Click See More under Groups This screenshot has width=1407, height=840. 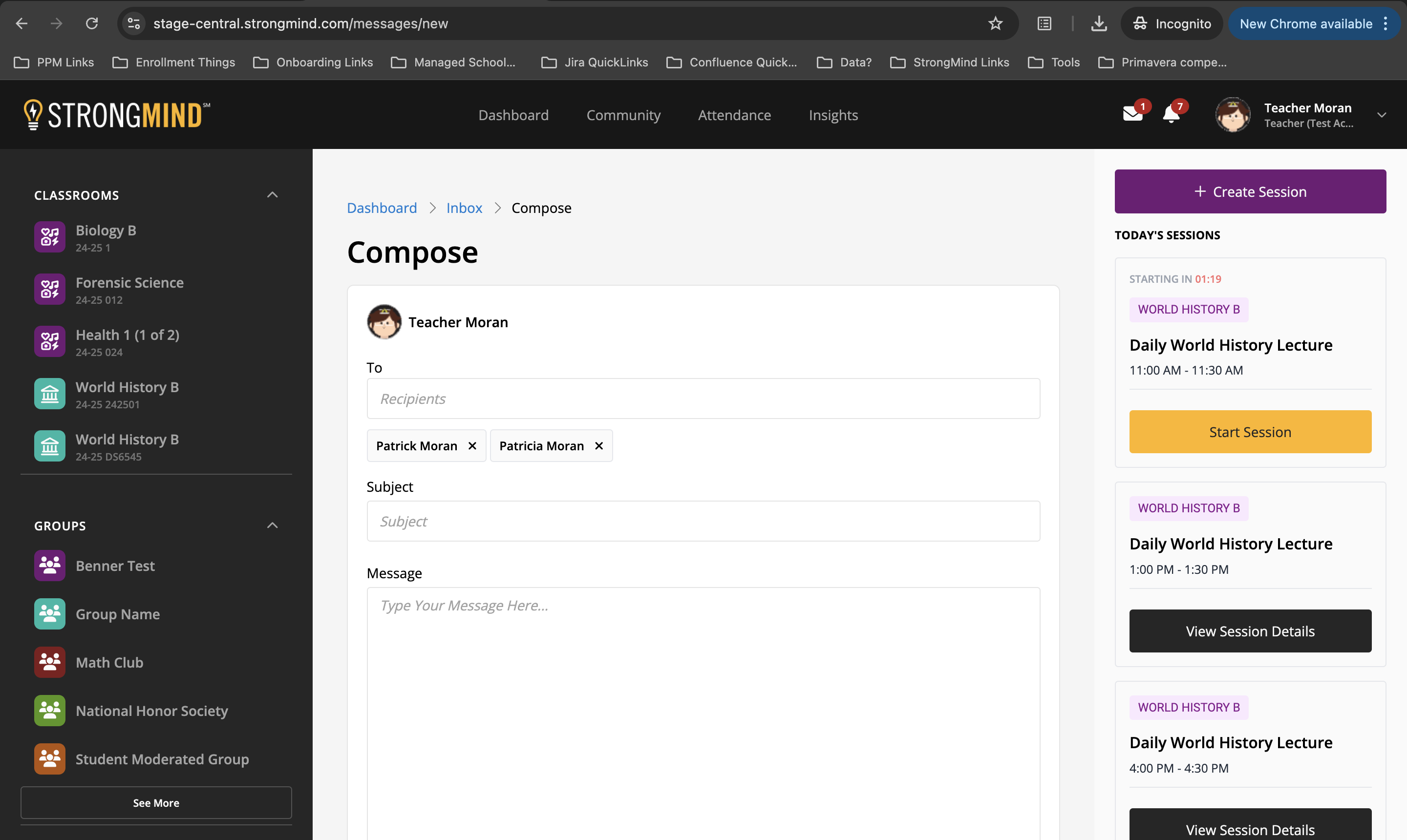pyautogui.click(x=156, y=803)
